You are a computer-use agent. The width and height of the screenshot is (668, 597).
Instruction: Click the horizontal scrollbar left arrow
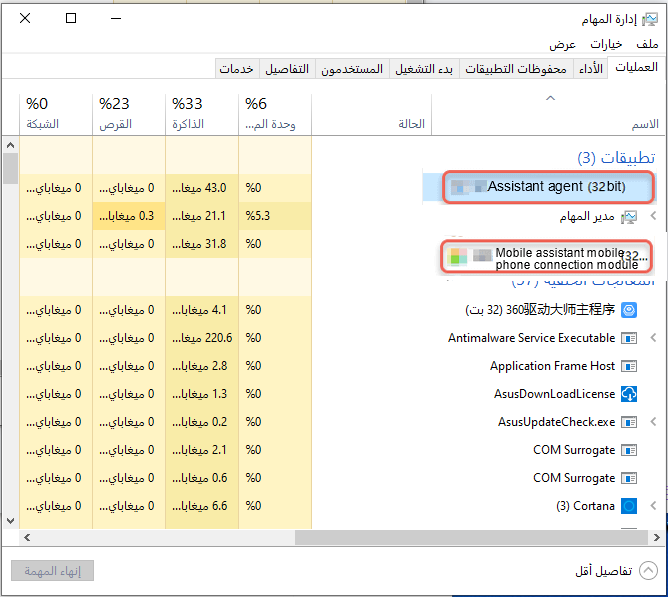coord(27,537)
